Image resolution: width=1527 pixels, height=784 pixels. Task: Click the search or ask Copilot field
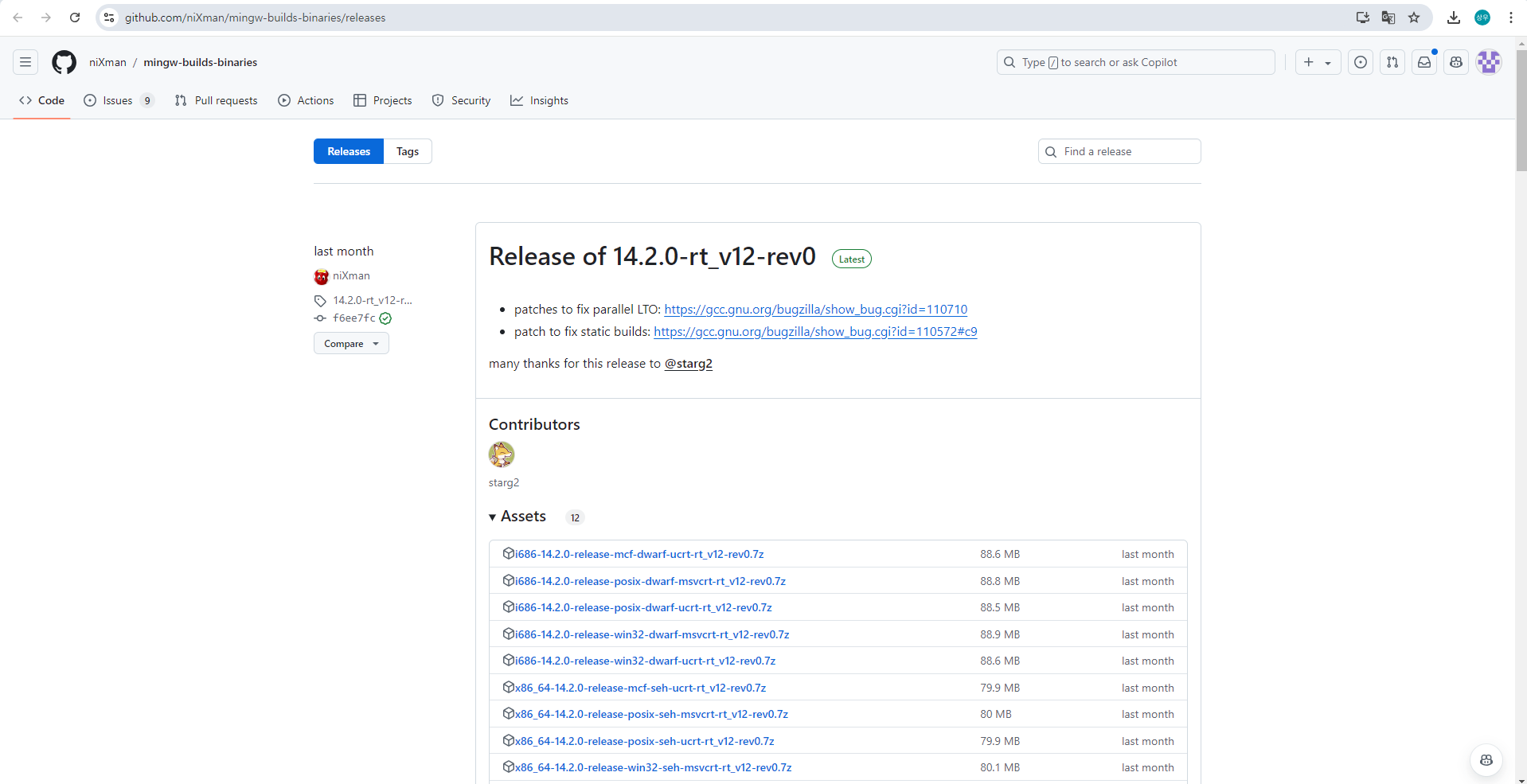tap(1136, 62)
